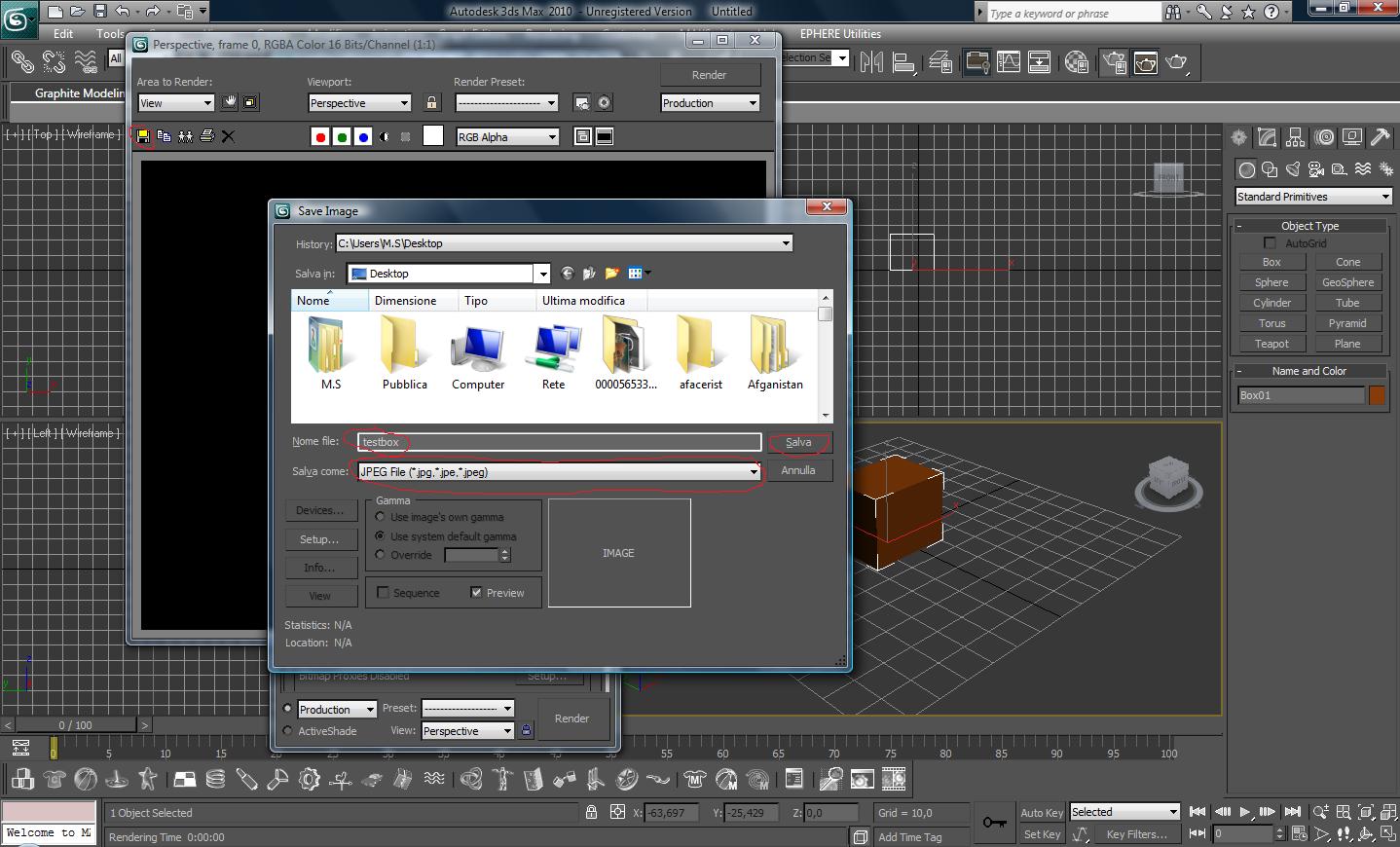Open the RGB Alpha channel dropdown
This screenshot has height=847, width=1400.
point(507,137)
